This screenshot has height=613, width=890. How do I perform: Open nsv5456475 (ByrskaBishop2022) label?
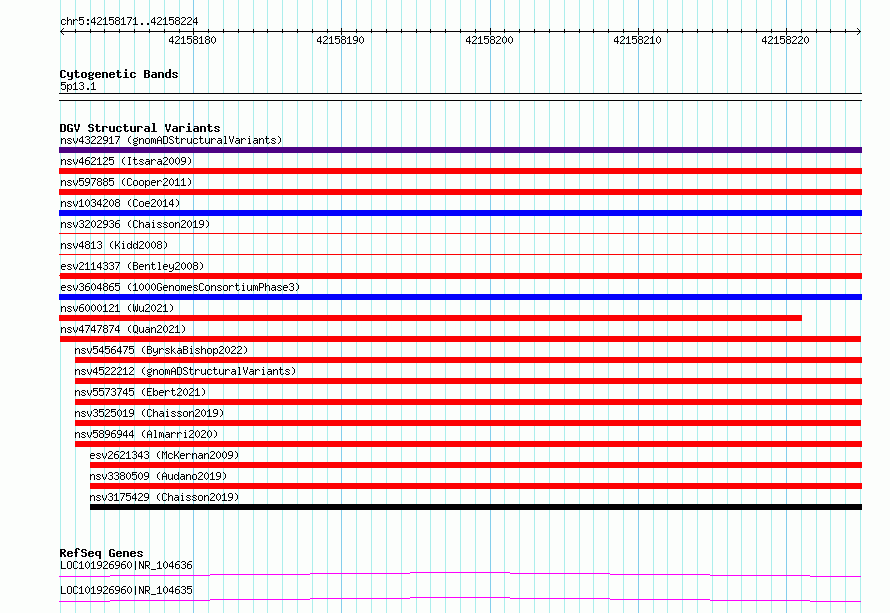(161, 350)
